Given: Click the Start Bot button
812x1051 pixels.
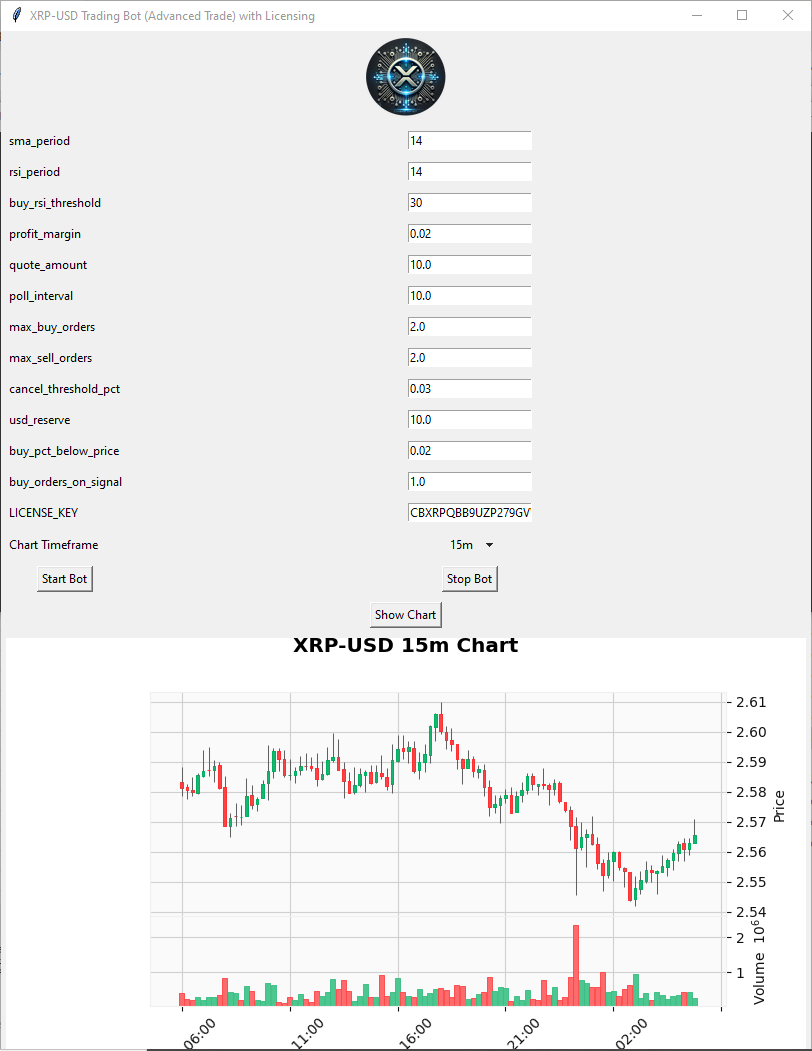Looking at the screenshot, I should [x=64, y=579].
